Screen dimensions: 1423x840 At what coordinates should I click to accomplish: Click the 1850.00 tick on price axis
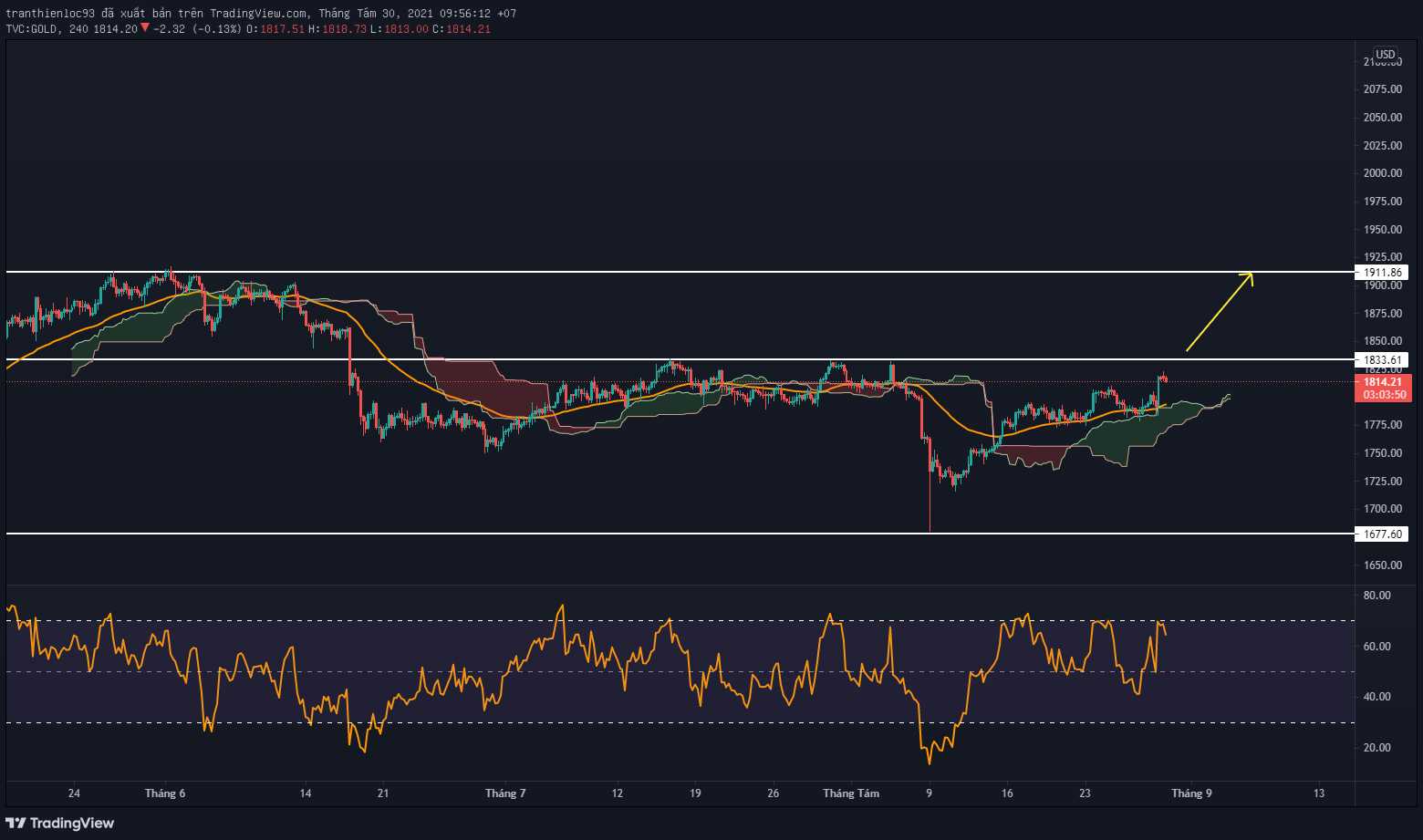(1383, 341)
